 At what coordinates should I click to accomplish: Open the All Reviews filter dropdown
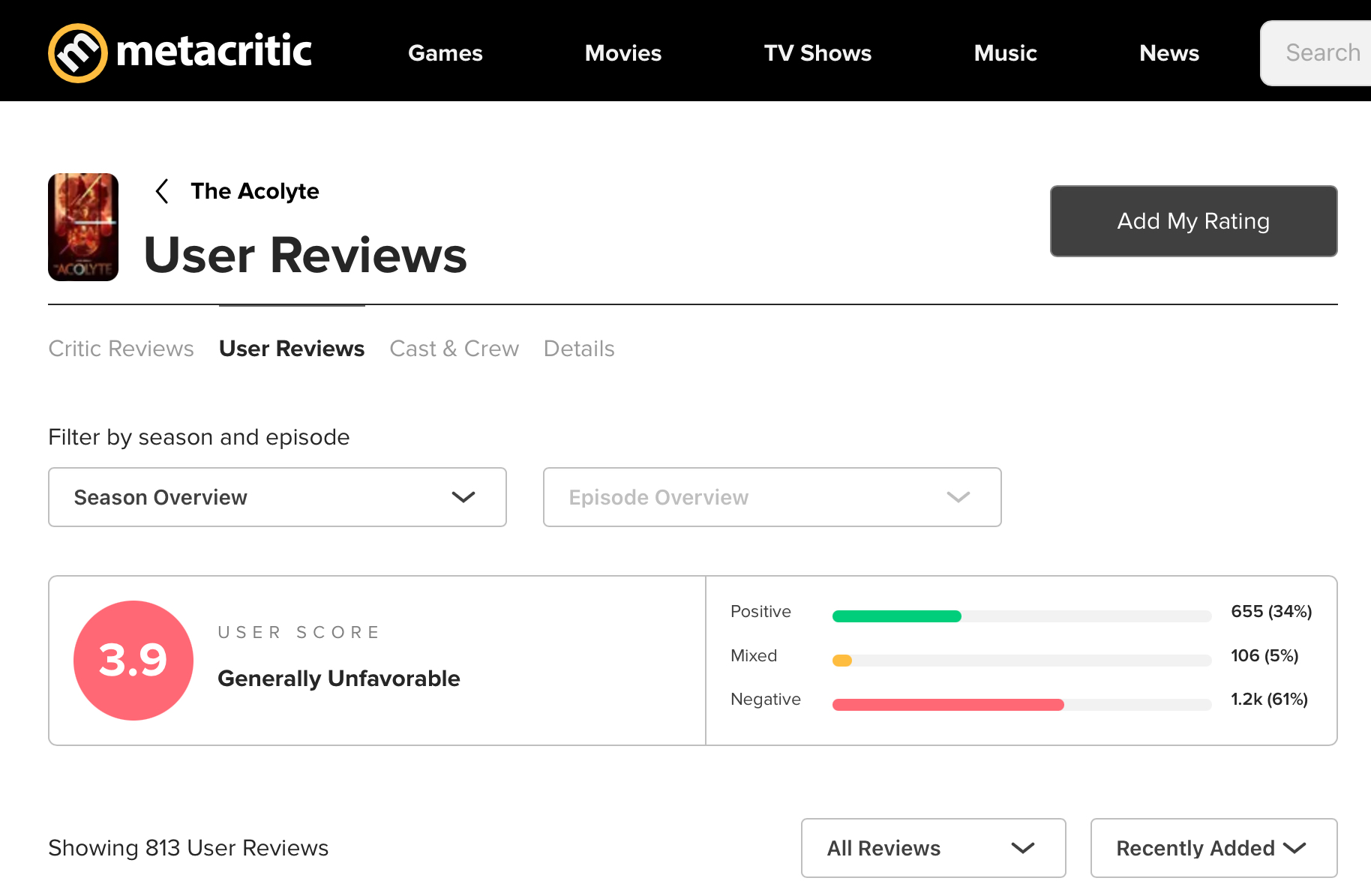click(x=934, y=848)
